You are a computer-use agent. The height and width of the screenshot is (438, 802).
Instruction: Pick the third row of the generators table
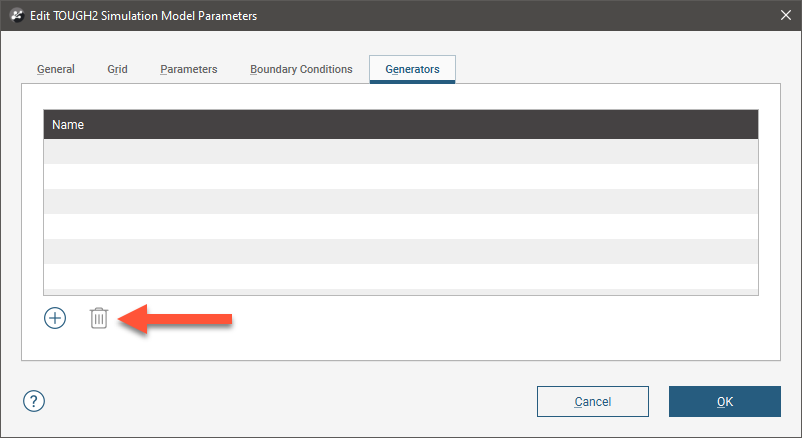(x=400, y=201)
